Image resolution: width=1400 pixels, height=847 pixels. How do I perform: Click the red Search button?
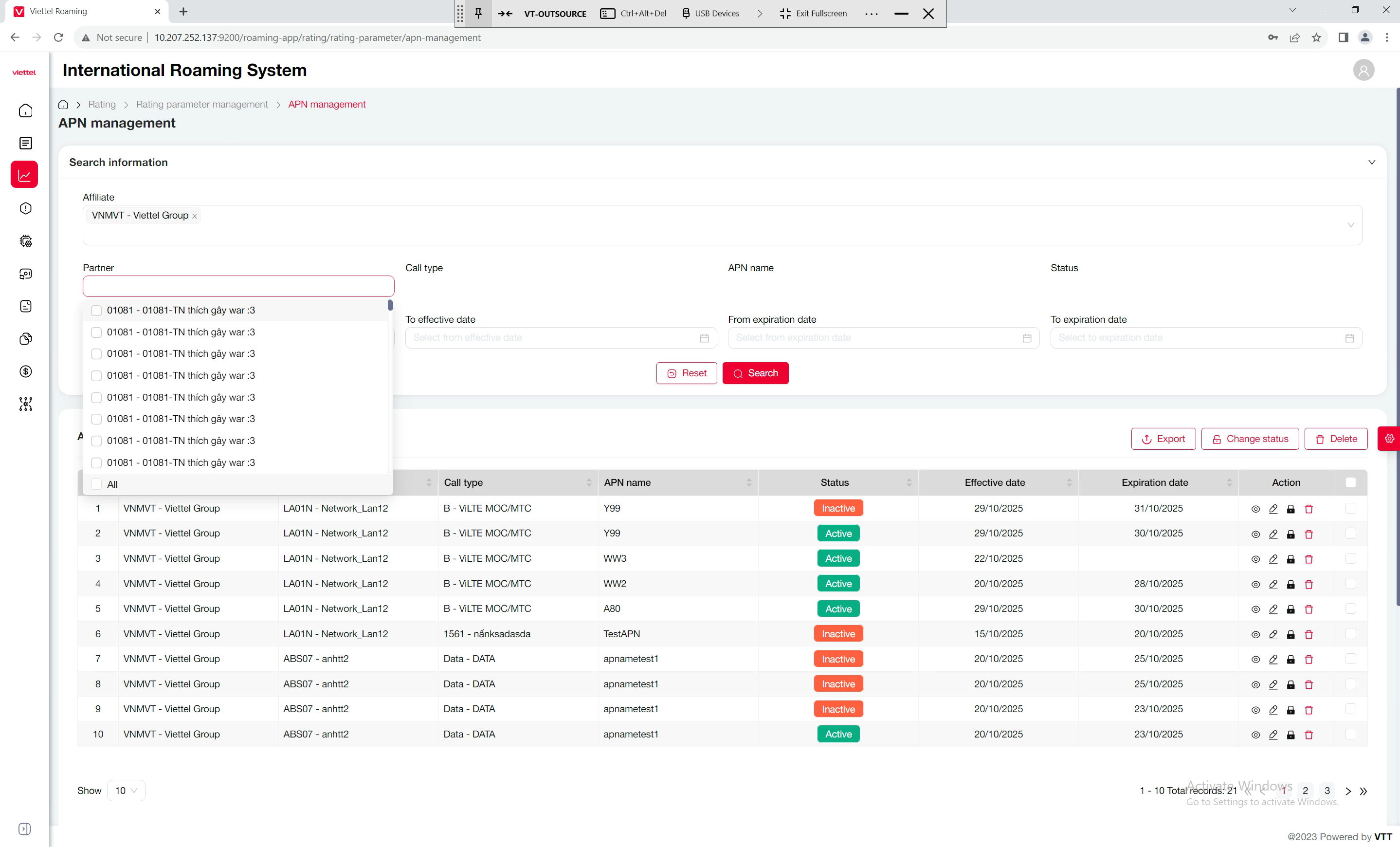755,373
